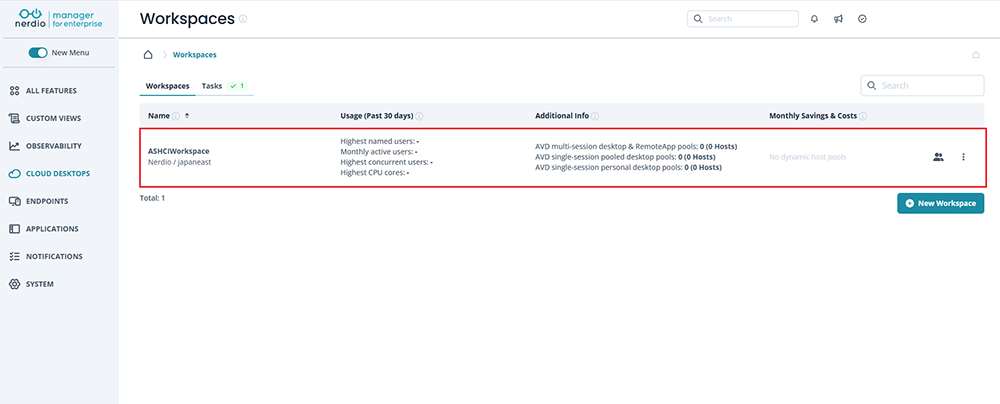Focus the top header Search field
1000x404 pixels.
pos(742,19)
